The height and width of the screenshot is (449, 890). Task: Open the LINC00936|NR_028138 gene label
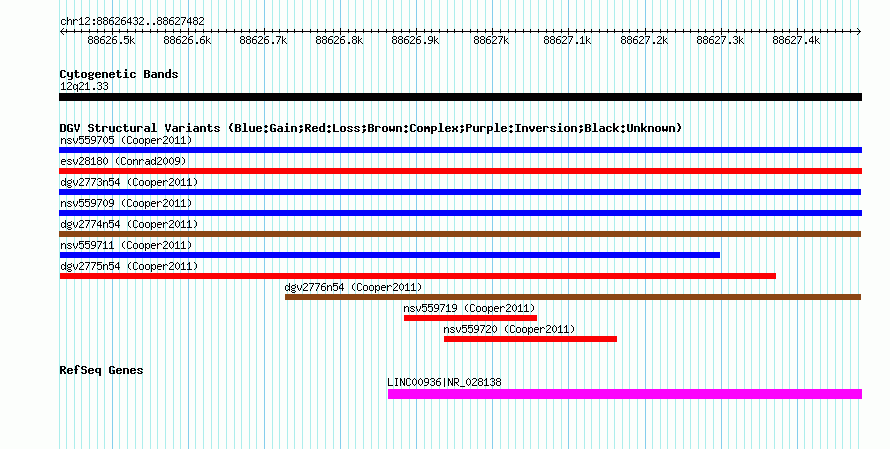(x=444, y=382)
